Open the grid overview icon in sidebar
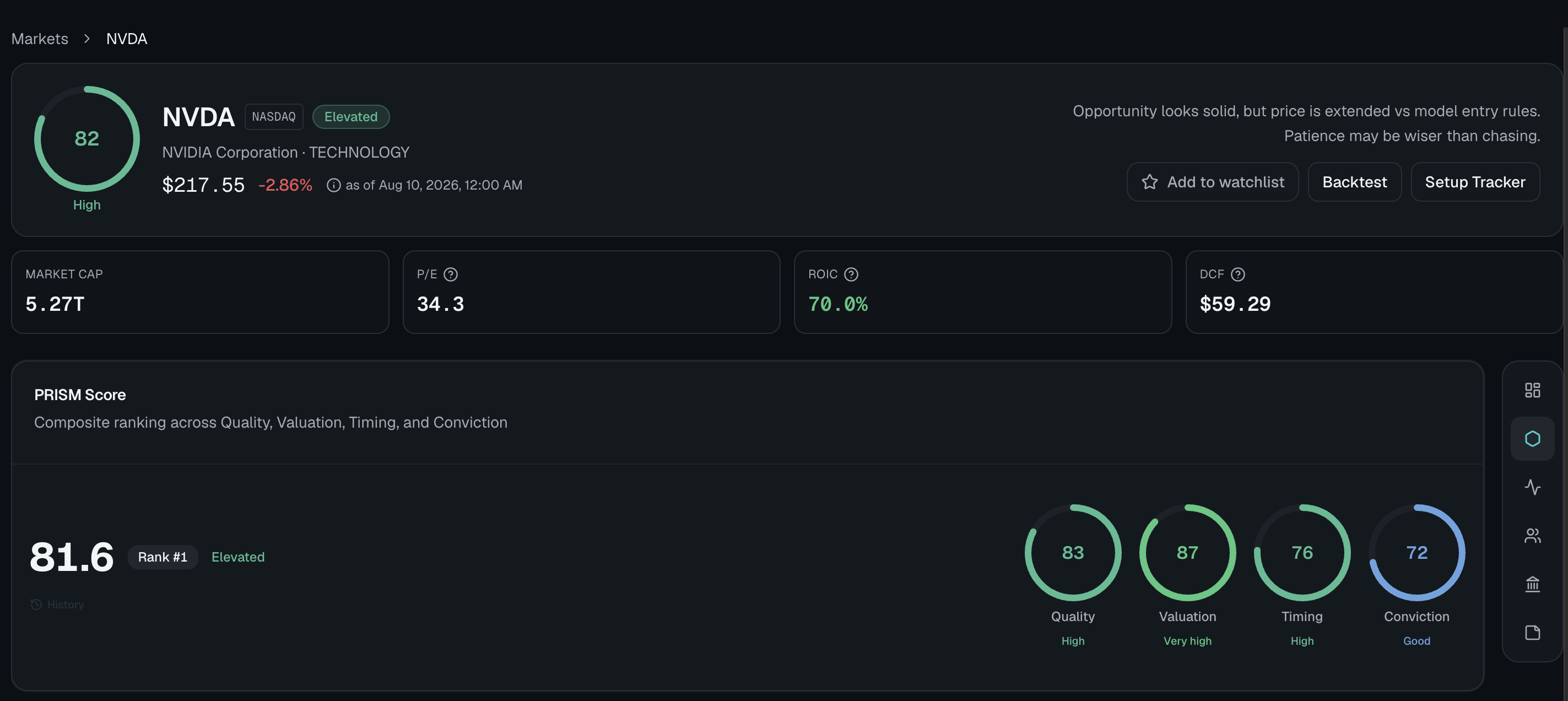The height and width of the screenshot is (701, 1568). tap(1532, 390)
